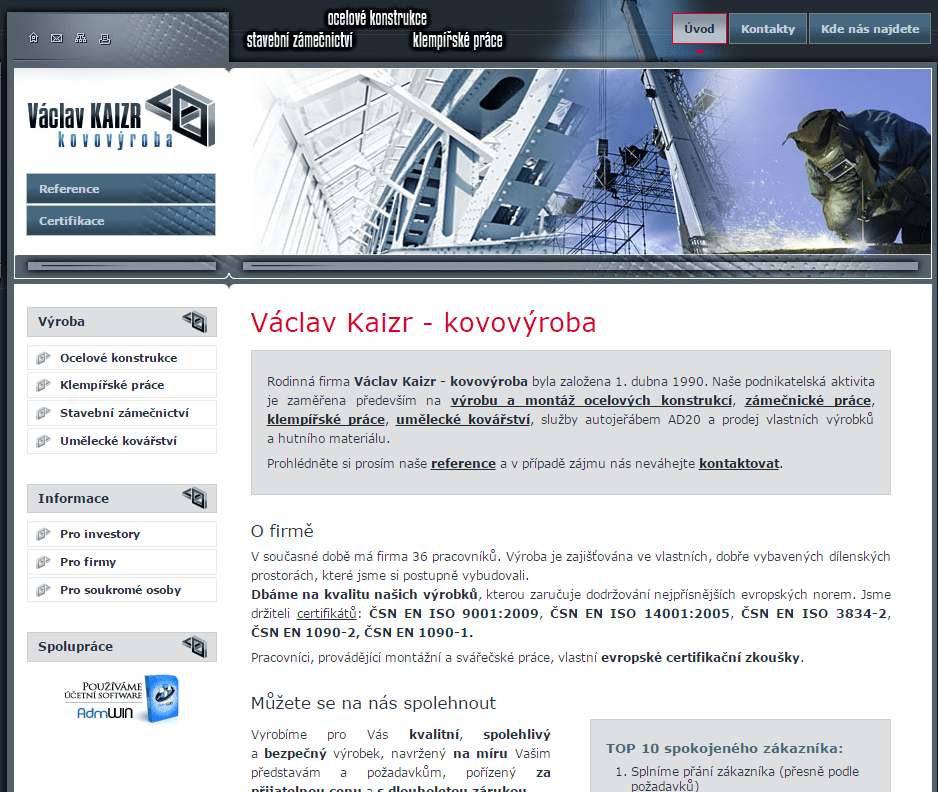Go to Ocelové konstrukce in Výroba menu
Image resolution: width=938 pixels, height=792 pixels.
[x=118, y=357]
